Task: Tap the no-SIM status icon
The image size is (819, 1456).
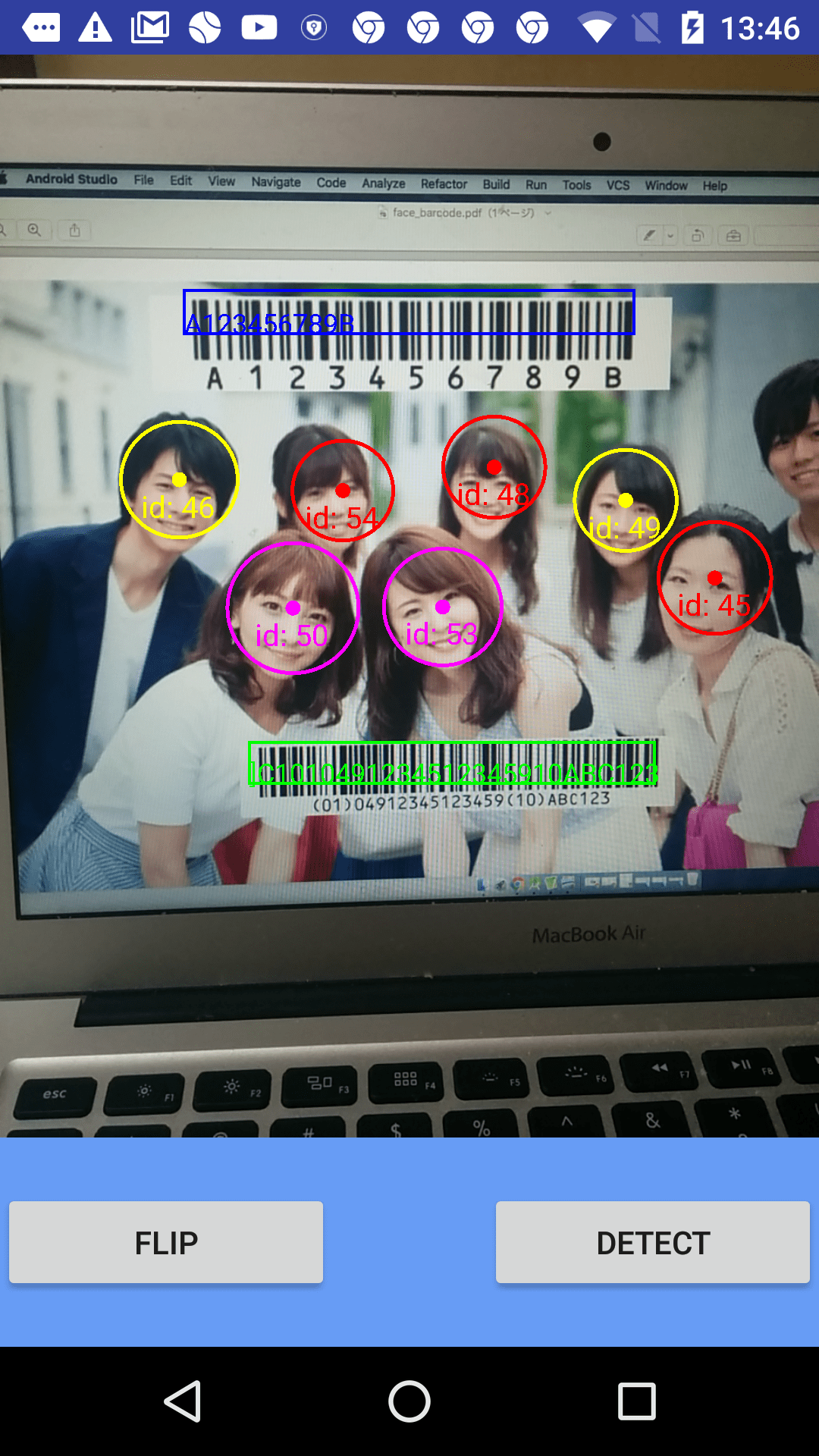Action: tap(646, 28)
